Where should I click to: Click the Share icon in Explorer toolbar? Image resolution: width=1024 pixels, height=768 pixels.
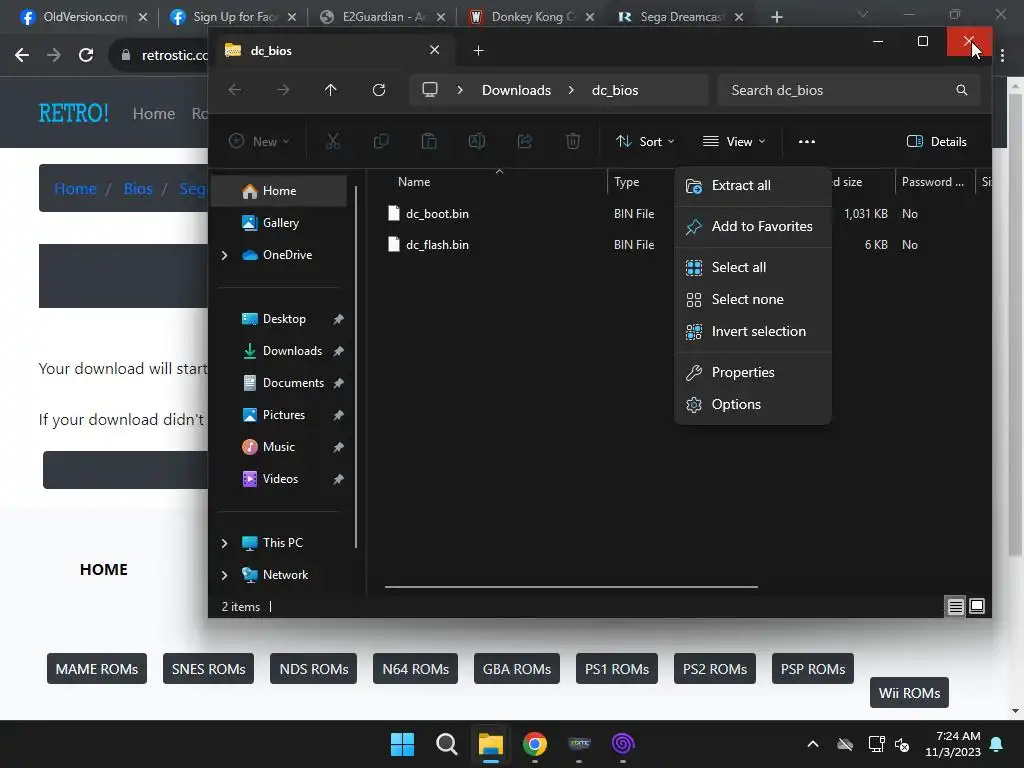click(525, 141)
